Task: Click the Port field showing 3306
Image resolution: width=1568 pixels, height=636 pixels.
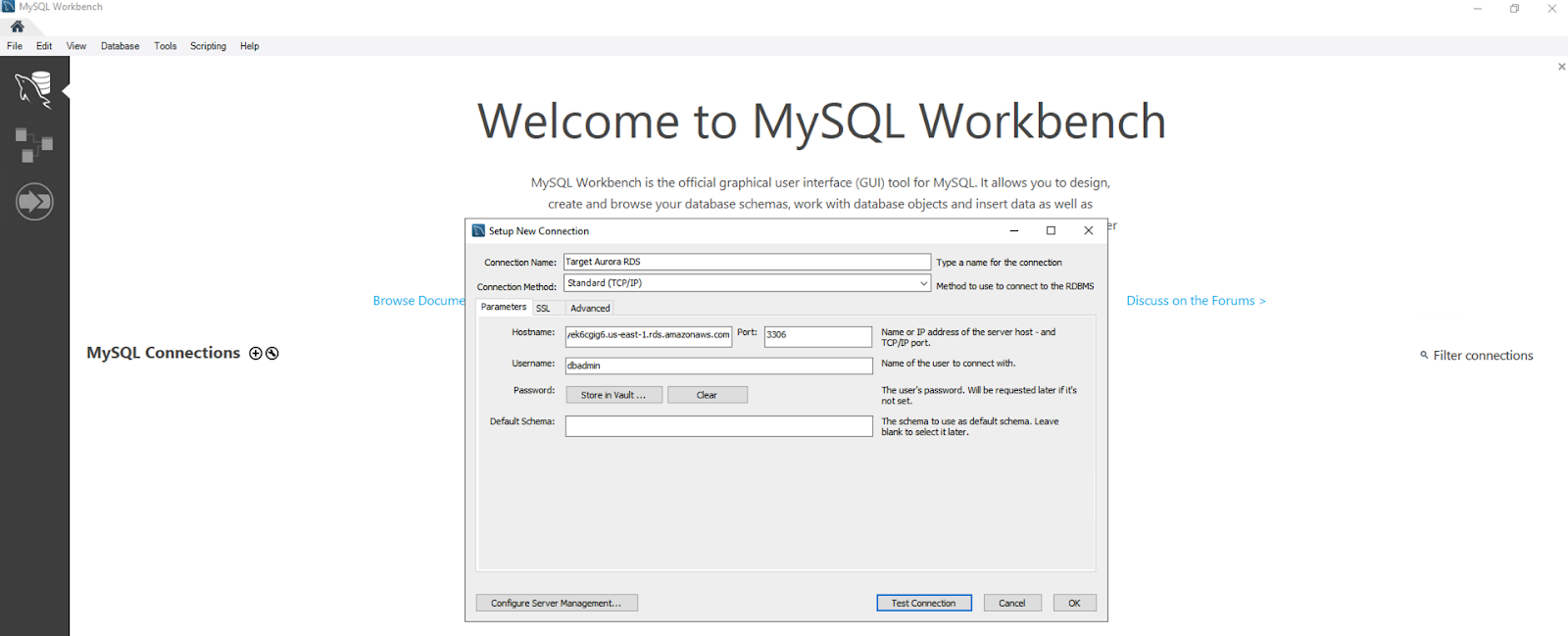Action: click(x=817, y=335)
